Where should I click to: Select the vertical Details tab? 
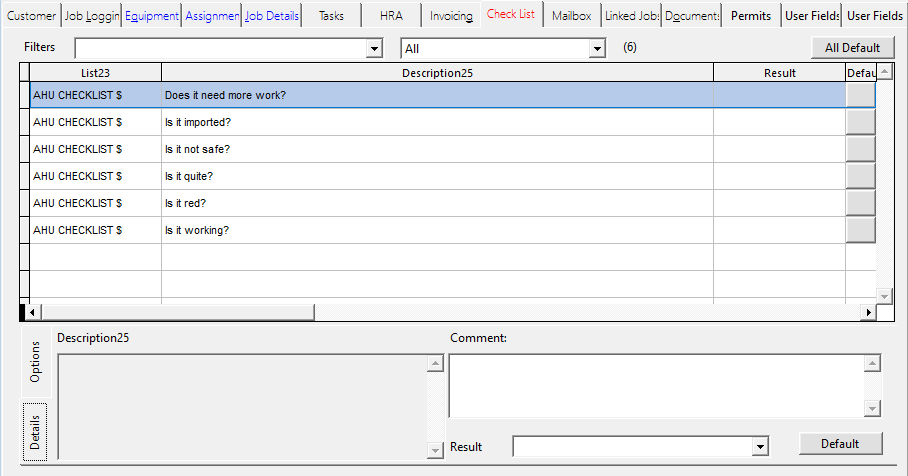coord(36,430)
